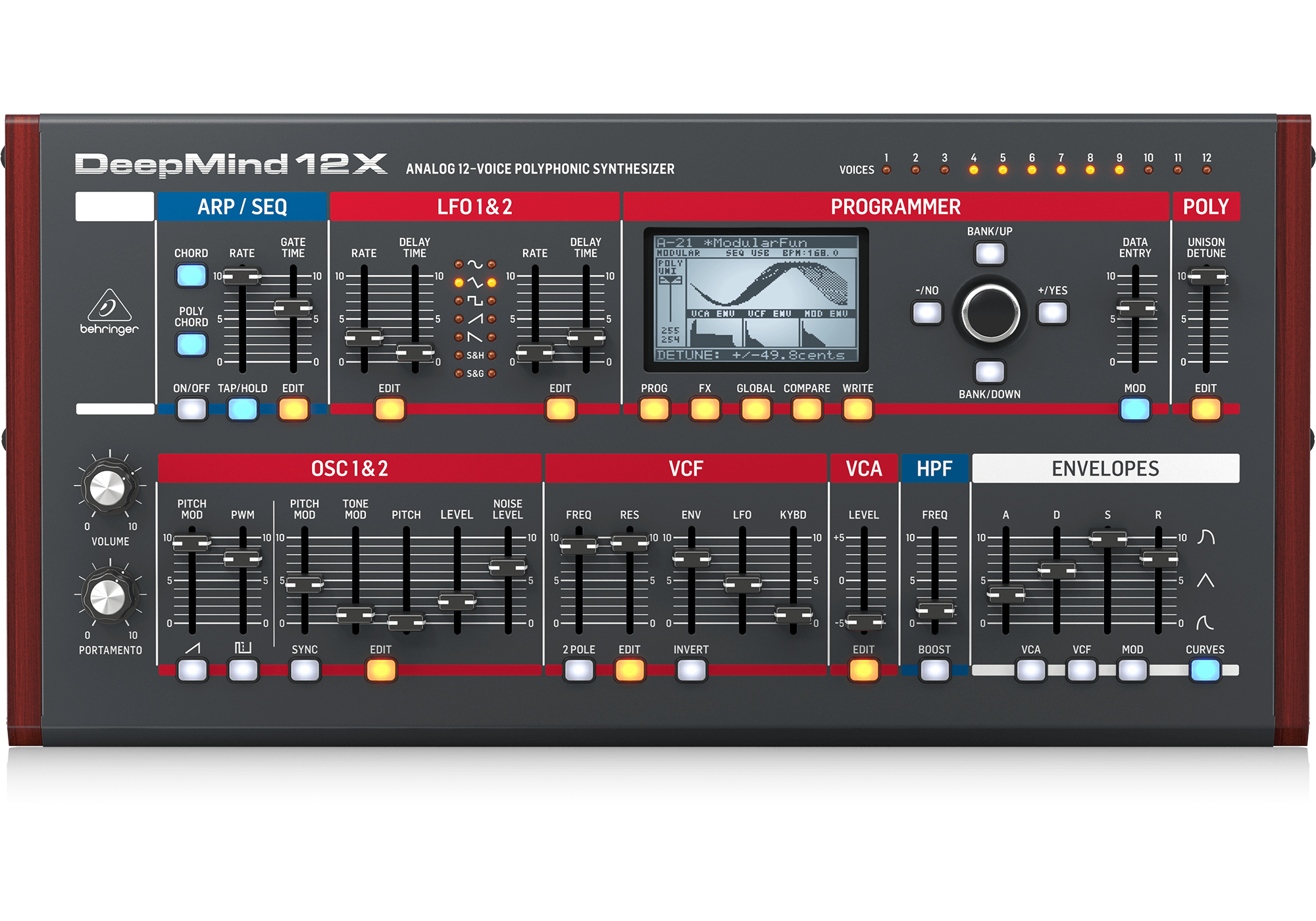Activate the COMPARE button
The width and height of the screenshot is (1316, 921).
[807, 409]
